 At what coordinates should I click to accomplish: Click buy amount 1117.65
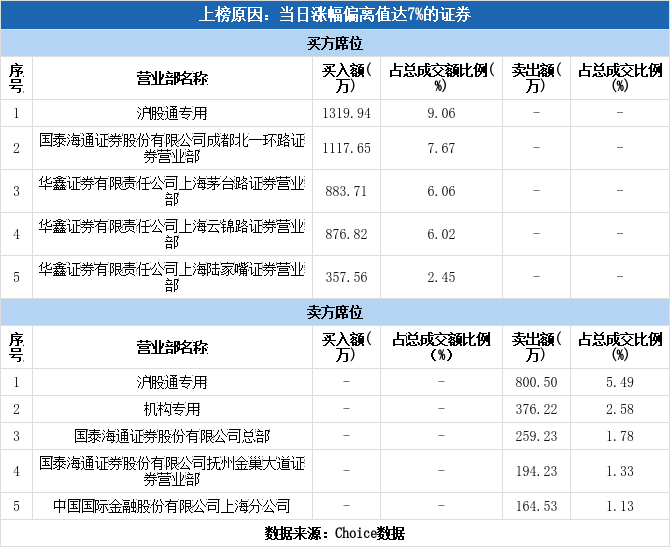pyautogui.click(x=347, y=148)
